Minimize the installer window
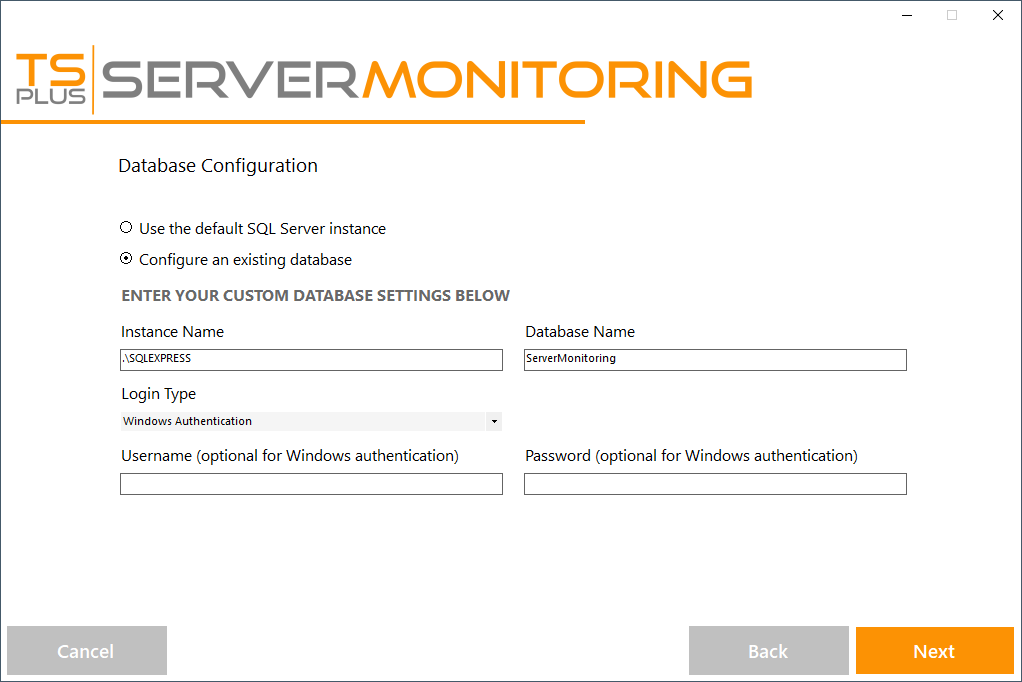 [906, 15]
